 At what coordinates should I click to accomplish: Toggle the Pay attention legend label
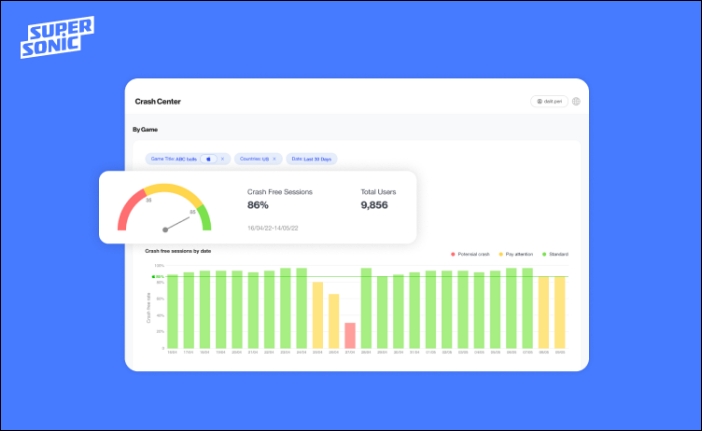[520, 255]
